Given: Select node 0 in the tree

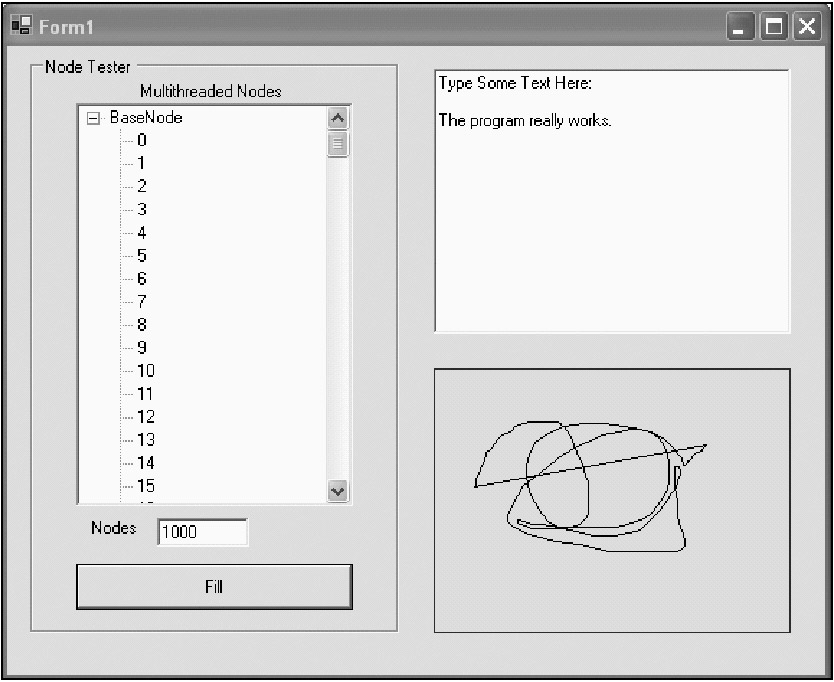Looking at the screenshot, I should coord(142,141).
